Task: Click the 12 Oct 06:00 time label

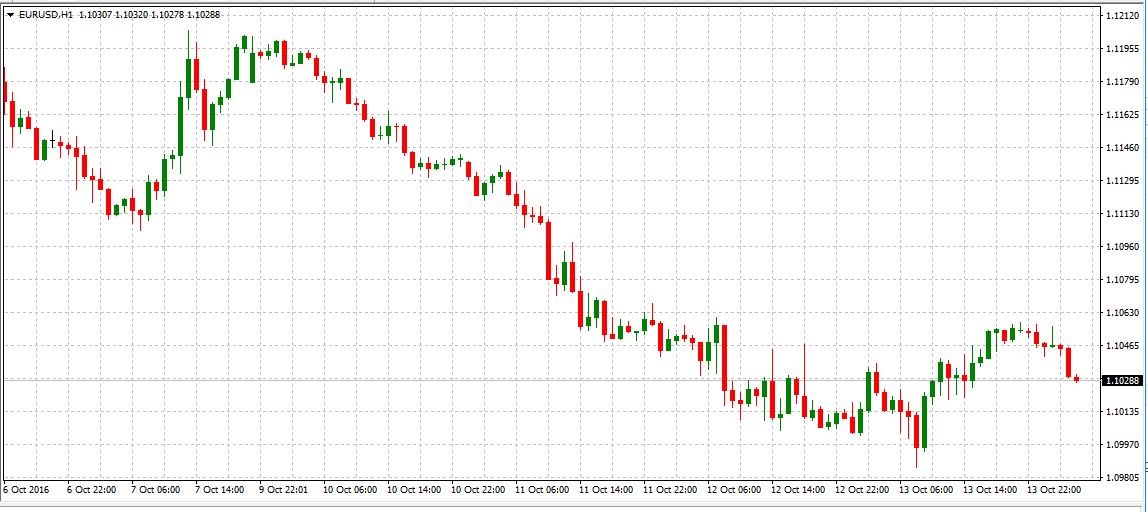Action: (x=734, y=489)
